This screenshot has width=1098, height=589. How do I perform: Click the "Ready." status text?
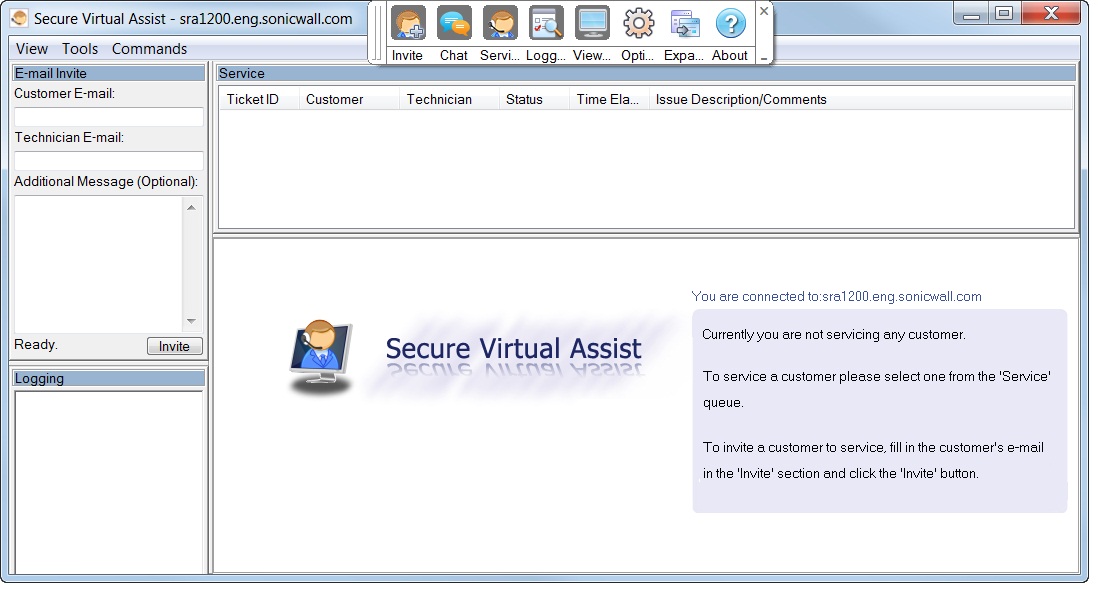[36, 345]
